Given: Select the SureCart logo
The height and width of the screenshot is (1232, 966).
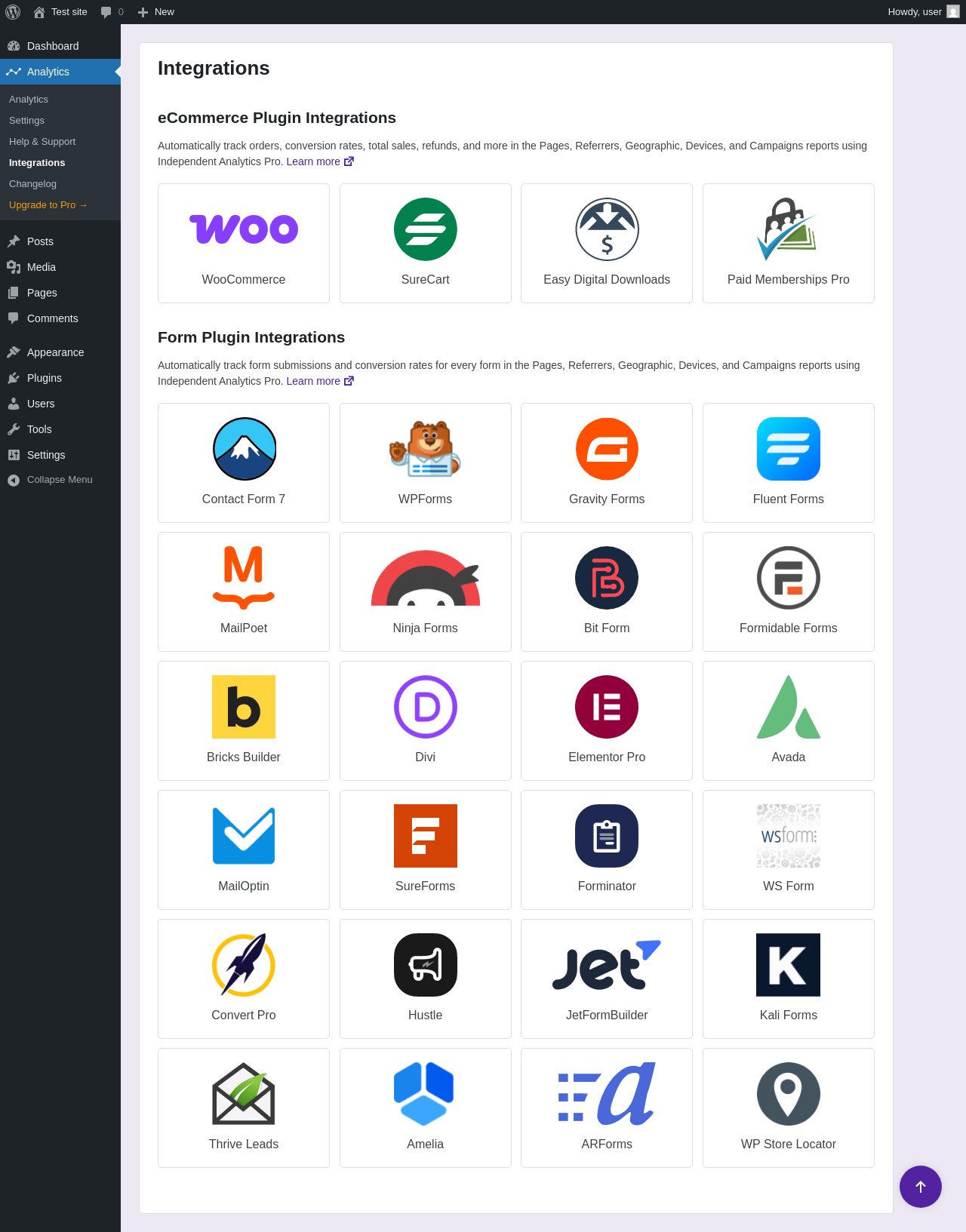Looking at the screenshot, I should pyautogui.click(x=426, y=229).
